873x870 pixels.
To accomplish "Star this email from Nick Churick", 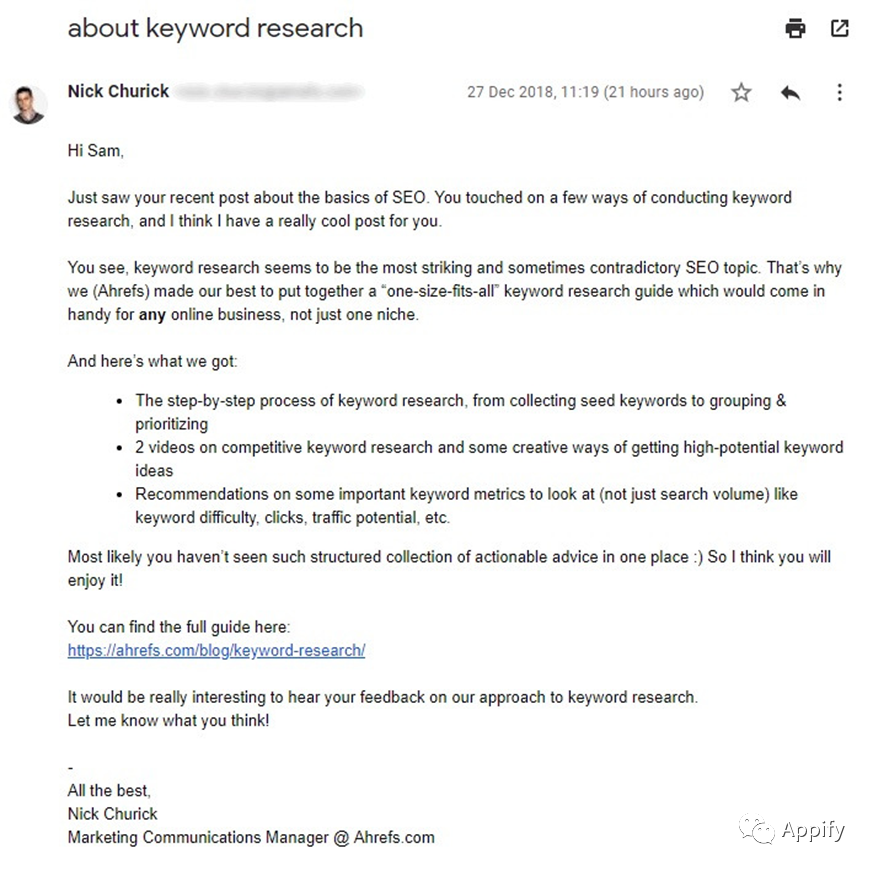I will [x=741, y=92].
